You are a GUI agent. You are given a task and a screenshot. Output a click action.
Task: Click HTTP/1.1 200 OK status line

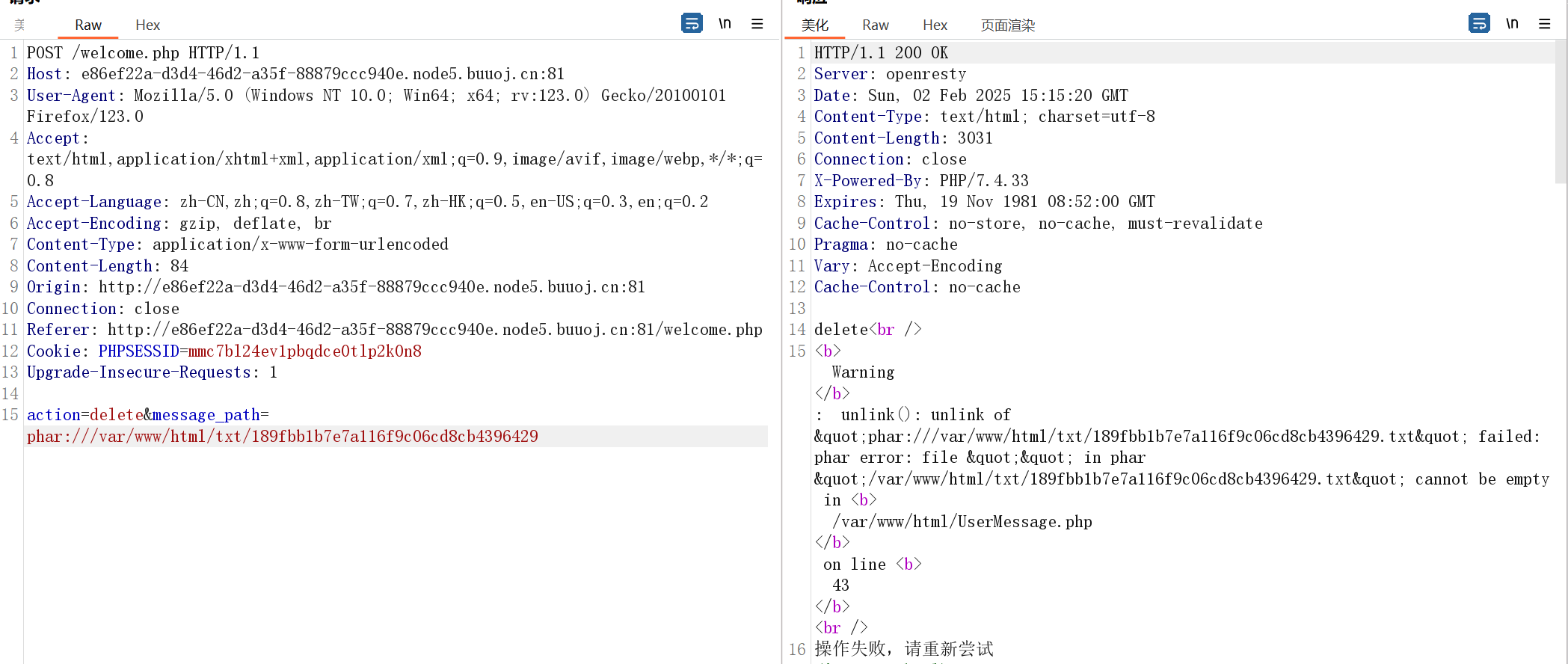[x=881, y=53]
